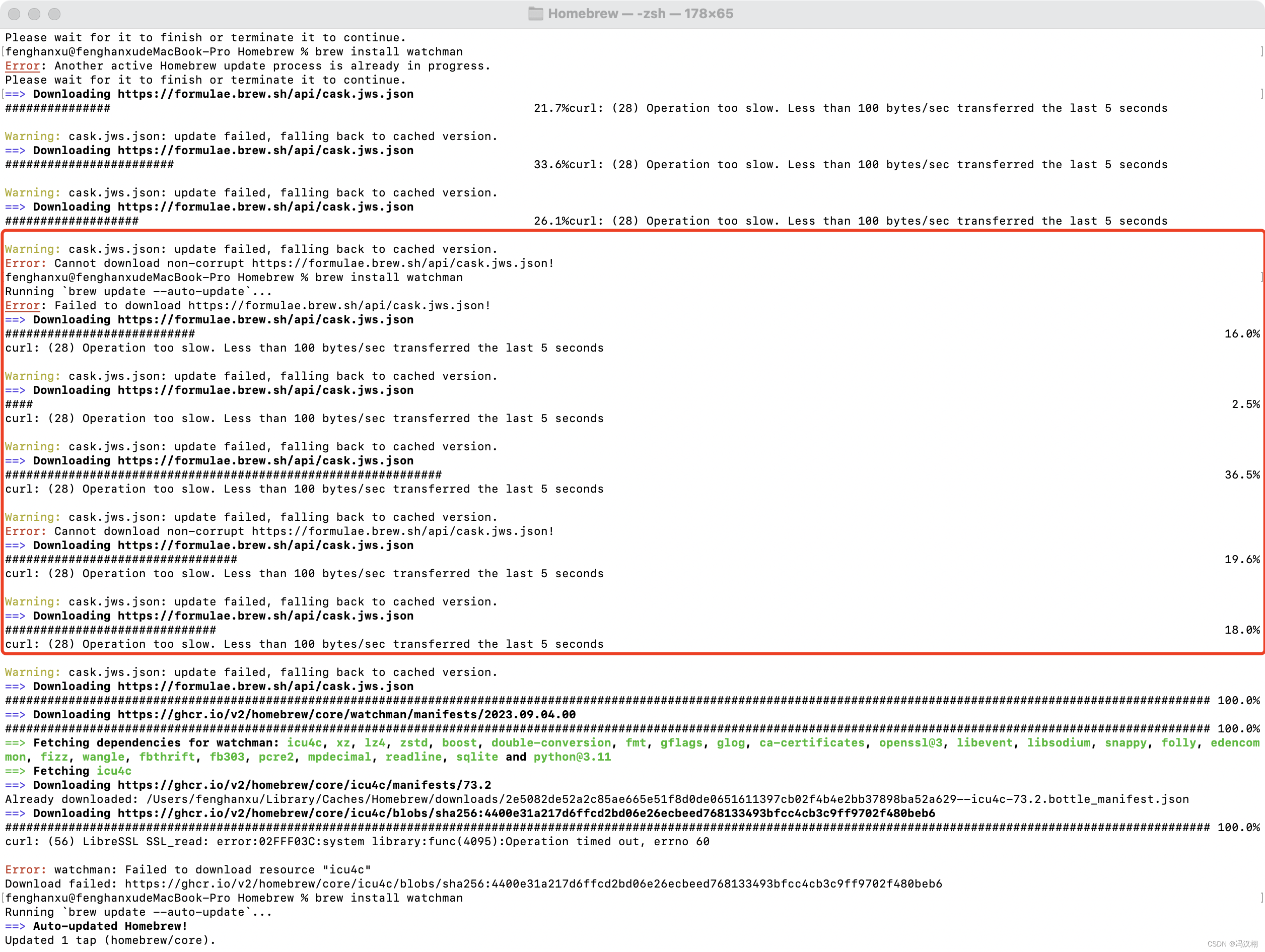Open the icu4c manifests/73.2 URL
The image size is (1265, 952).
[304, 785]
